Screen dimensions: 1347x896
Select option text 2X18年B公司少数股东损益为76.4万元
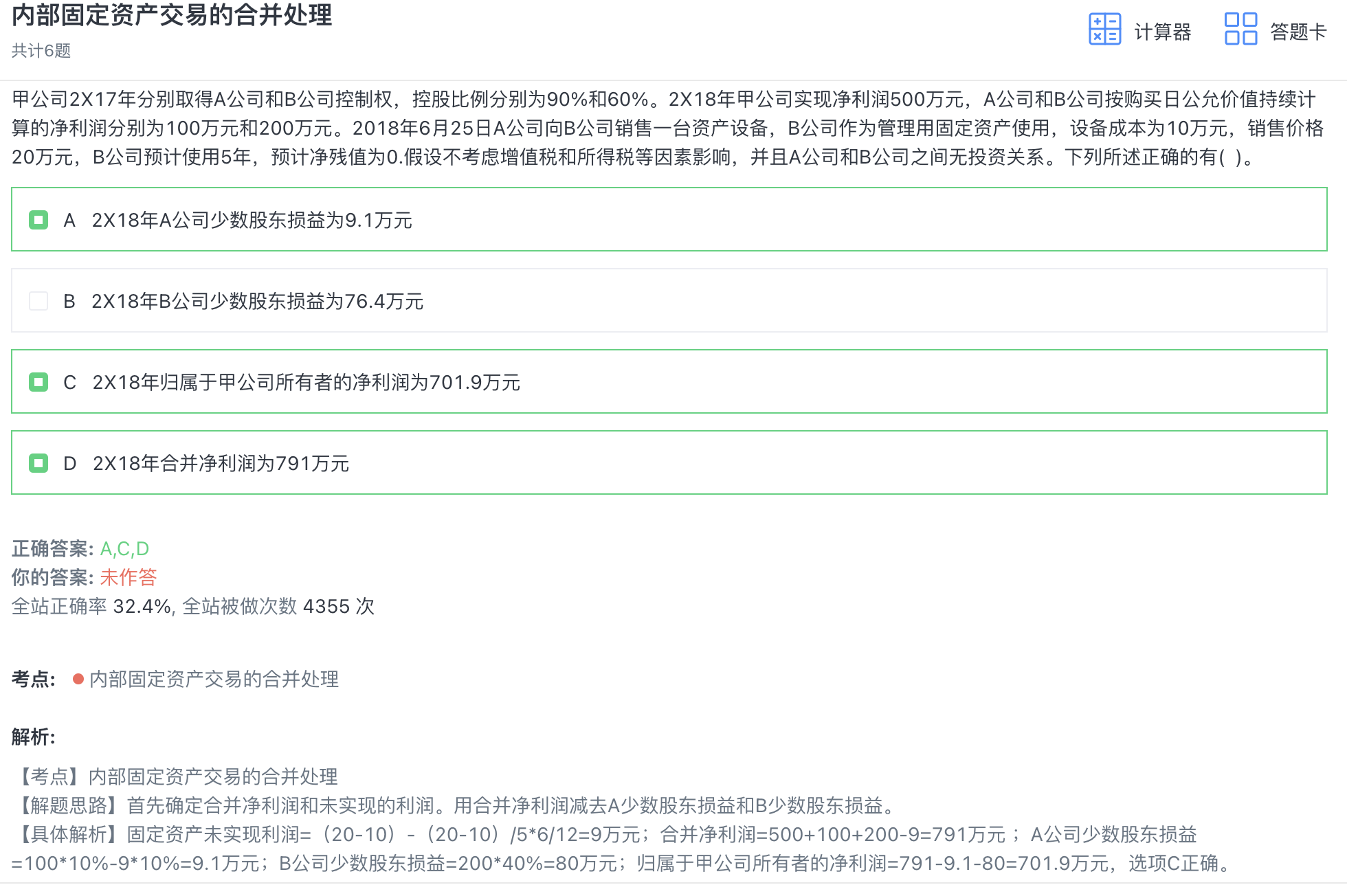point(257,302)
